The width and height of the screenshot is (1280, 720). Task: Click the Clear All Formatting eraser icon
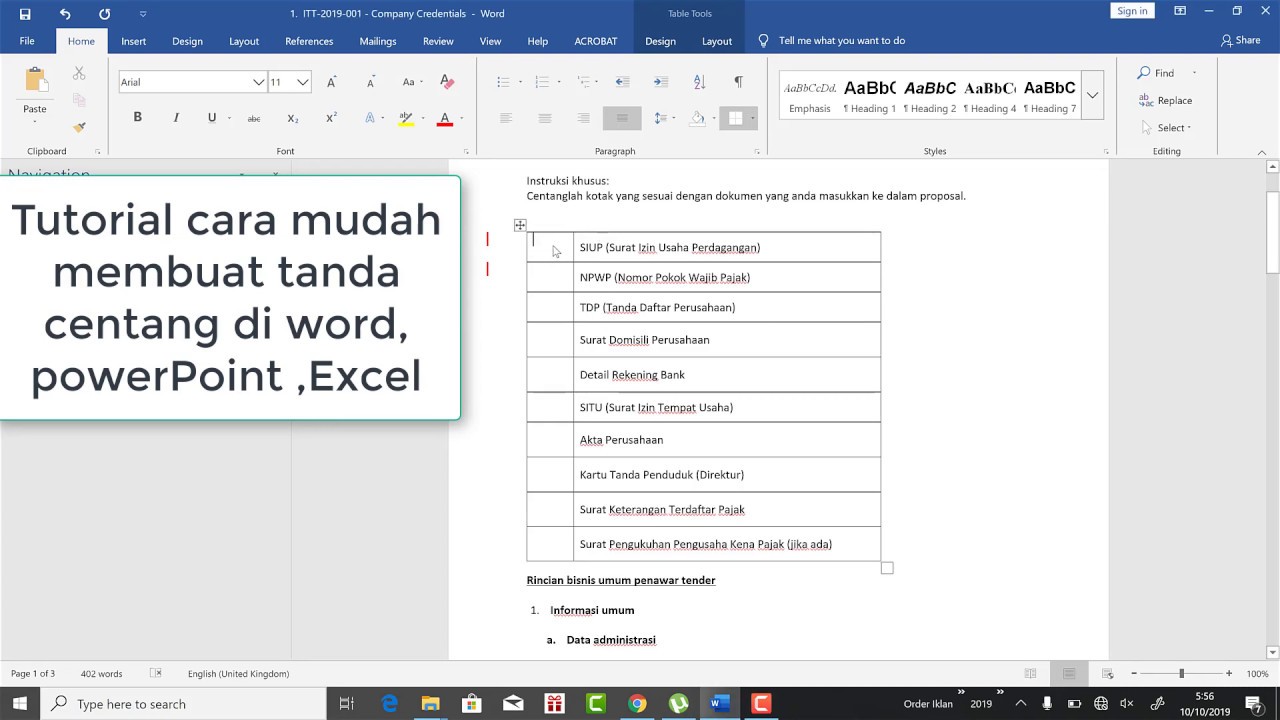[447, 82]
